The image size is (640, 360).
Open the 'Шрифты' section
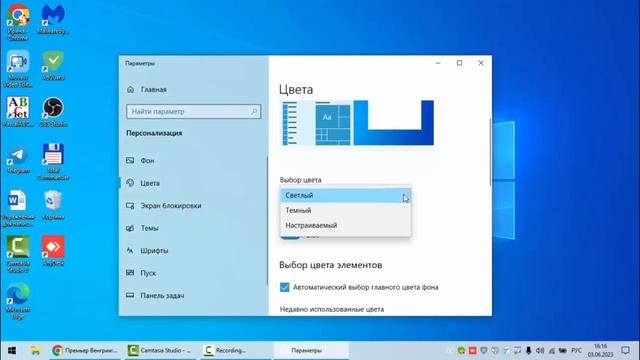point(193,250)
